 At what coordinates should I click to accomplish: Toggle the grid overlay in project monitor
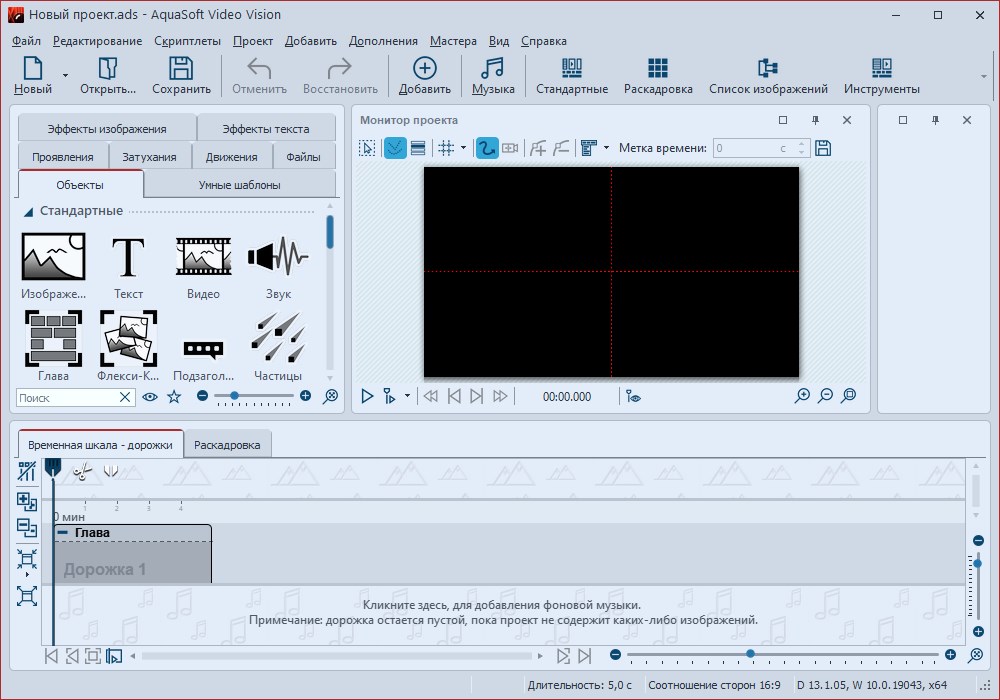[x=446, y=148]
